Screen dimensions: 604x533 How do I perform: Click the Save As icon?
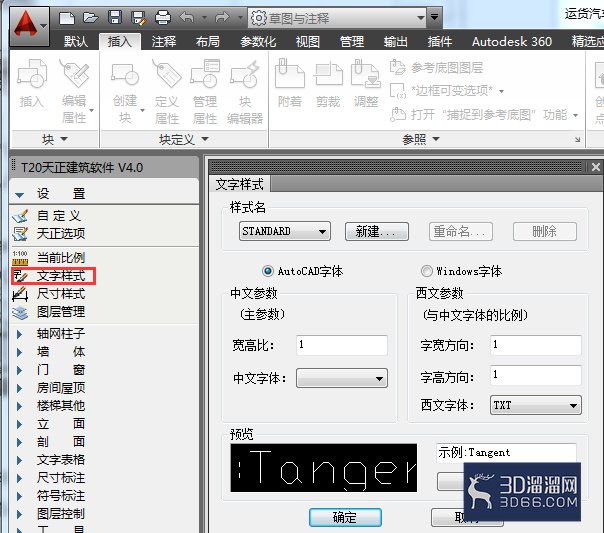pyautogui.click(x=139, y=18)
